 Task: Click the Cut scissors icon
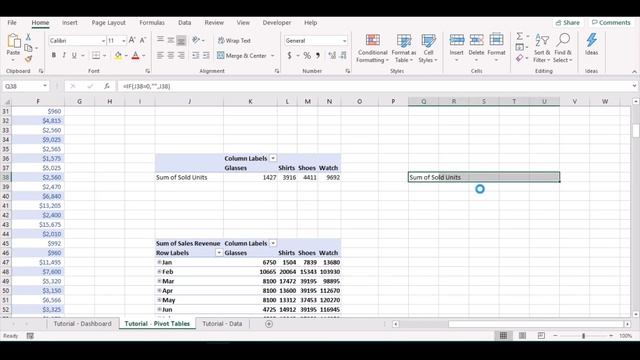28,37
